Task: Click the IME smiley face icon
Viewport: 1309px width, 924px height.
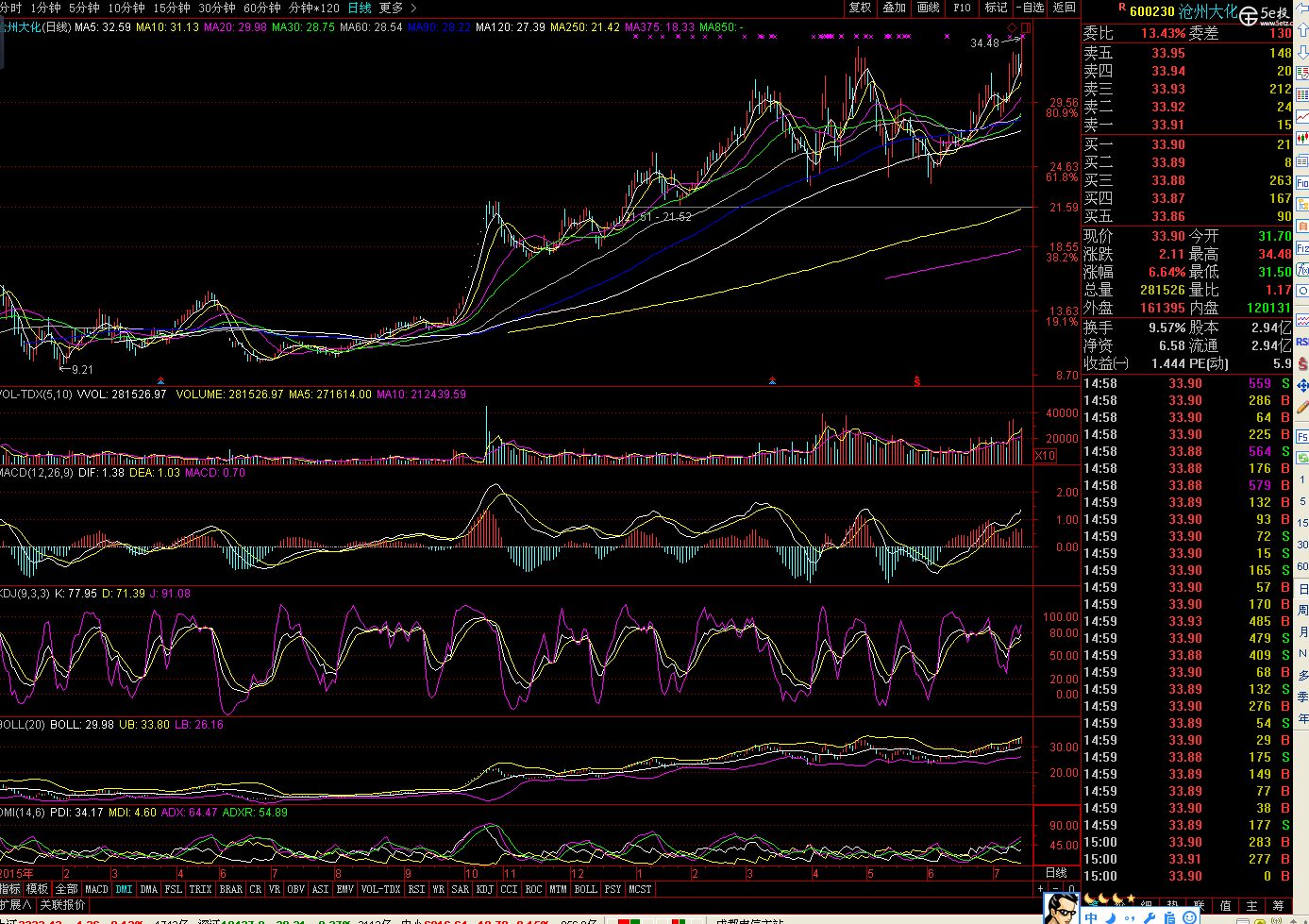Action: 1189,917
